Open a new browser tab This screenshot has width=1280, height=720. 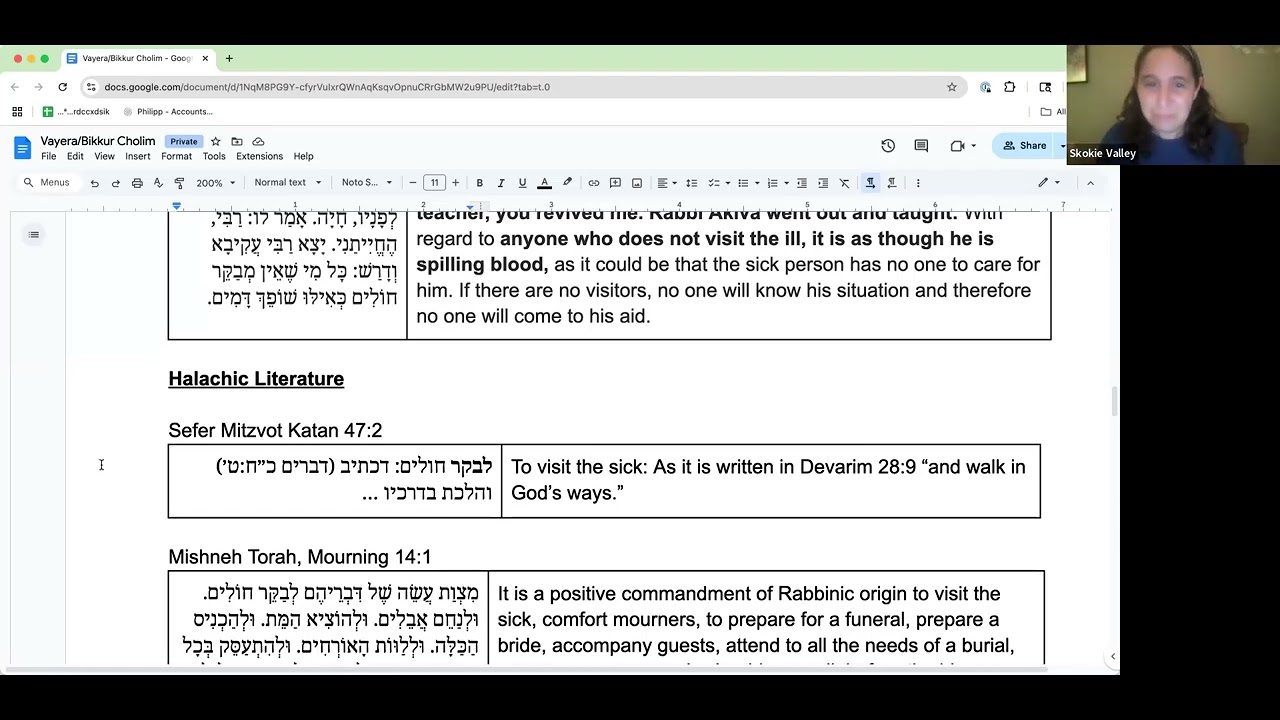229,59
